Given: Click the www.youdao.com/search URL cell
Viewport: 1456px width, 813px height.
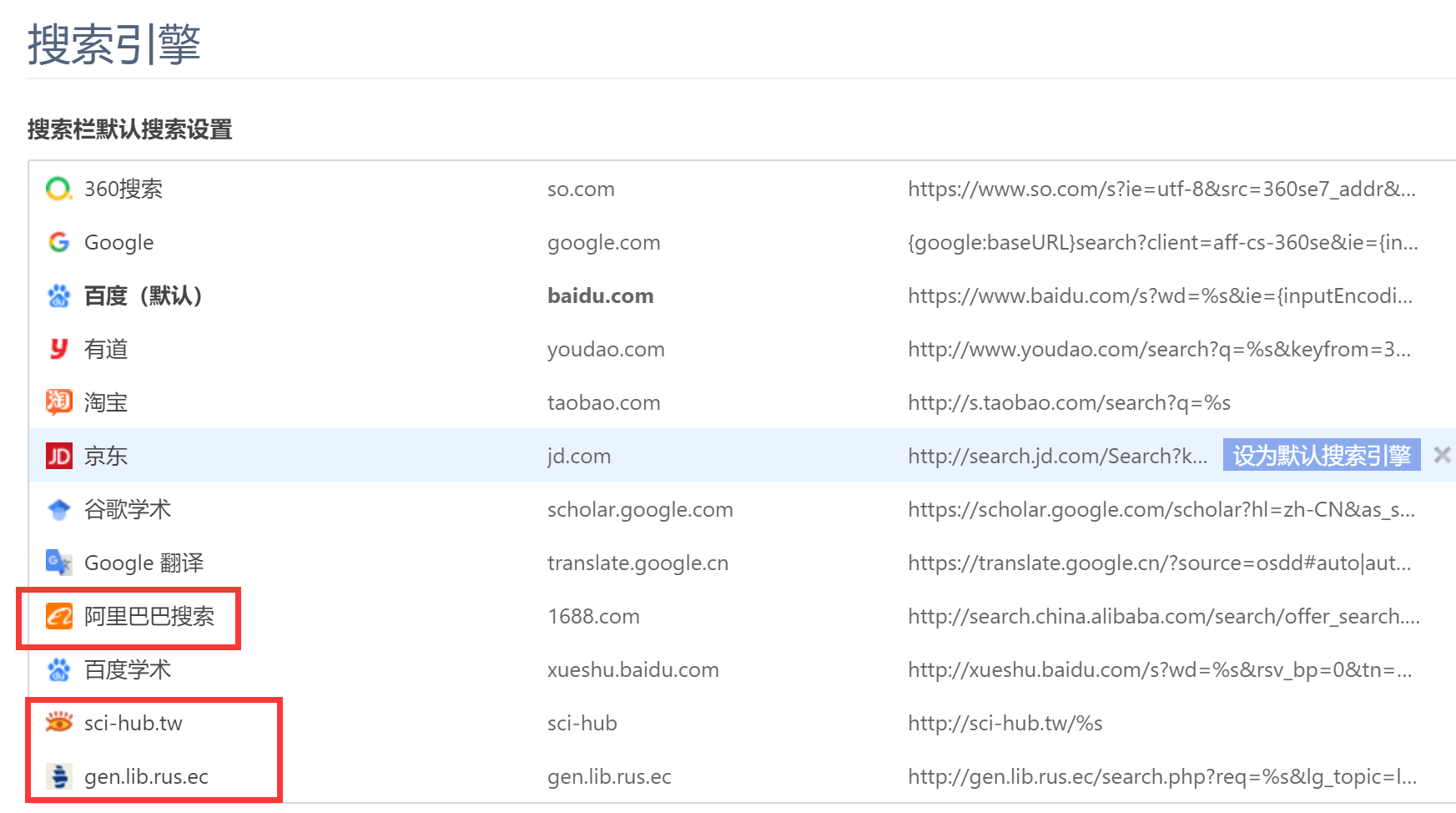Looking at the screenshot, I should (1160, 350).
